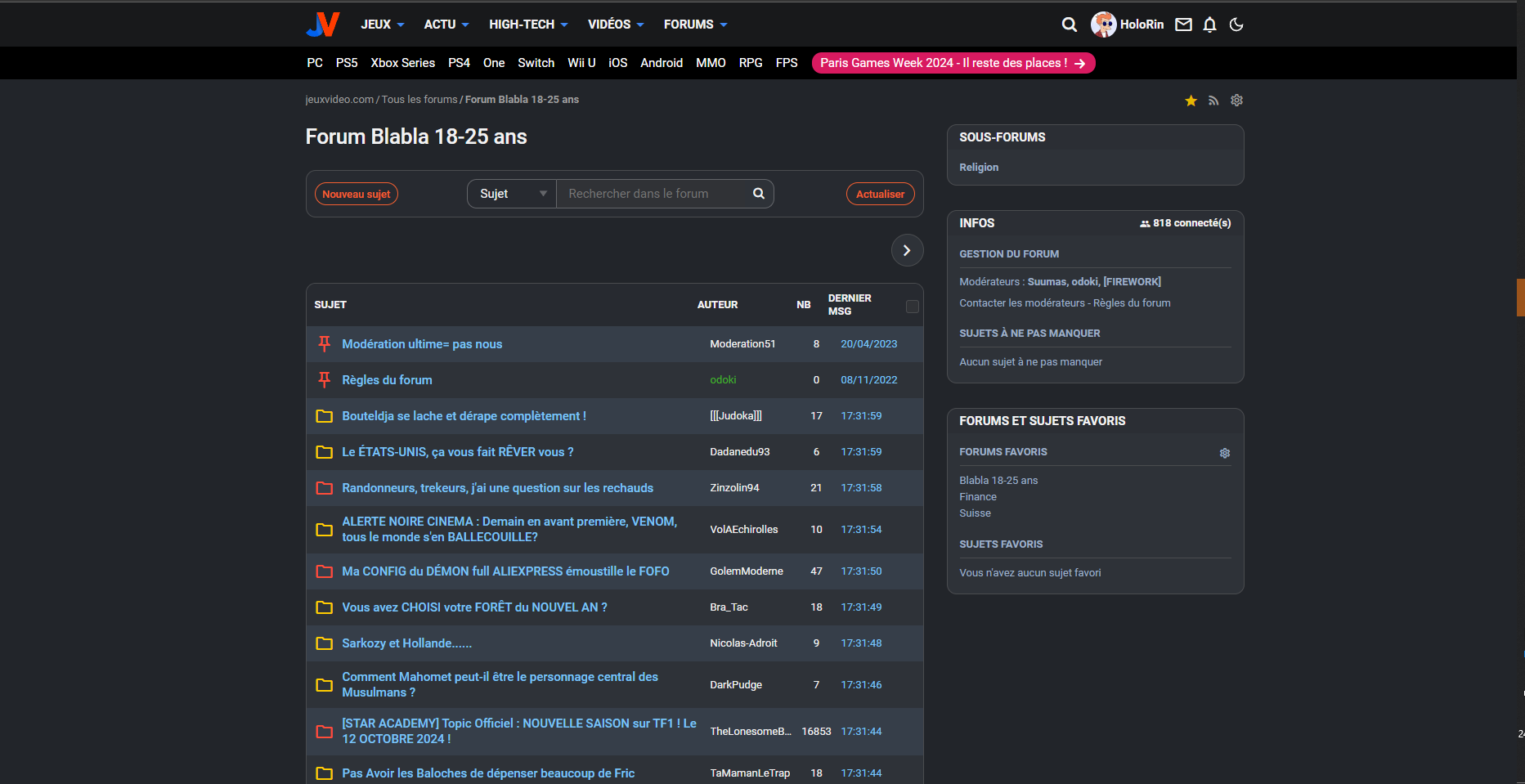Open the private messages envelope icon
The width and height of the screenshot is (1525, 784).
pos(1183,25)
